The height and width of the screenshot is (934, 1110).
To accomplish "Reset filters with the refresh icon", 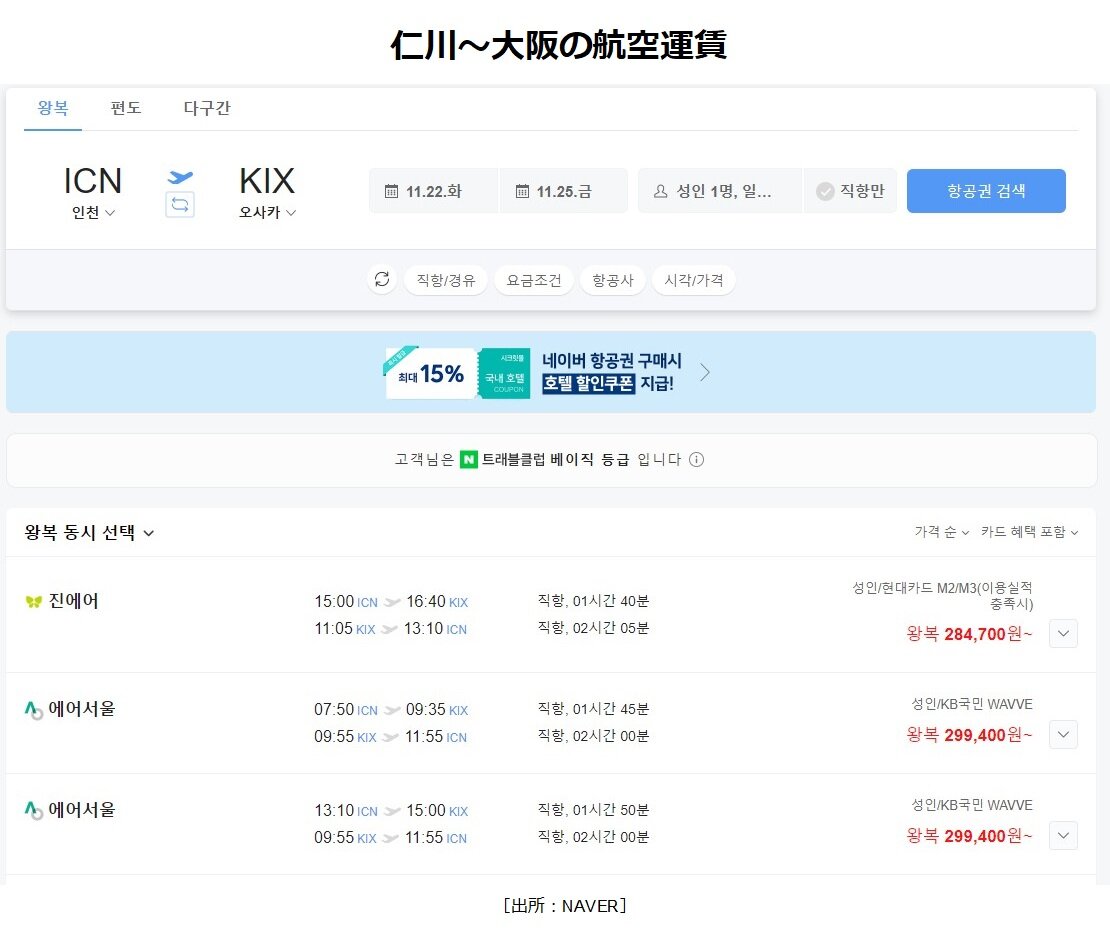I will (x=382, y=279).
